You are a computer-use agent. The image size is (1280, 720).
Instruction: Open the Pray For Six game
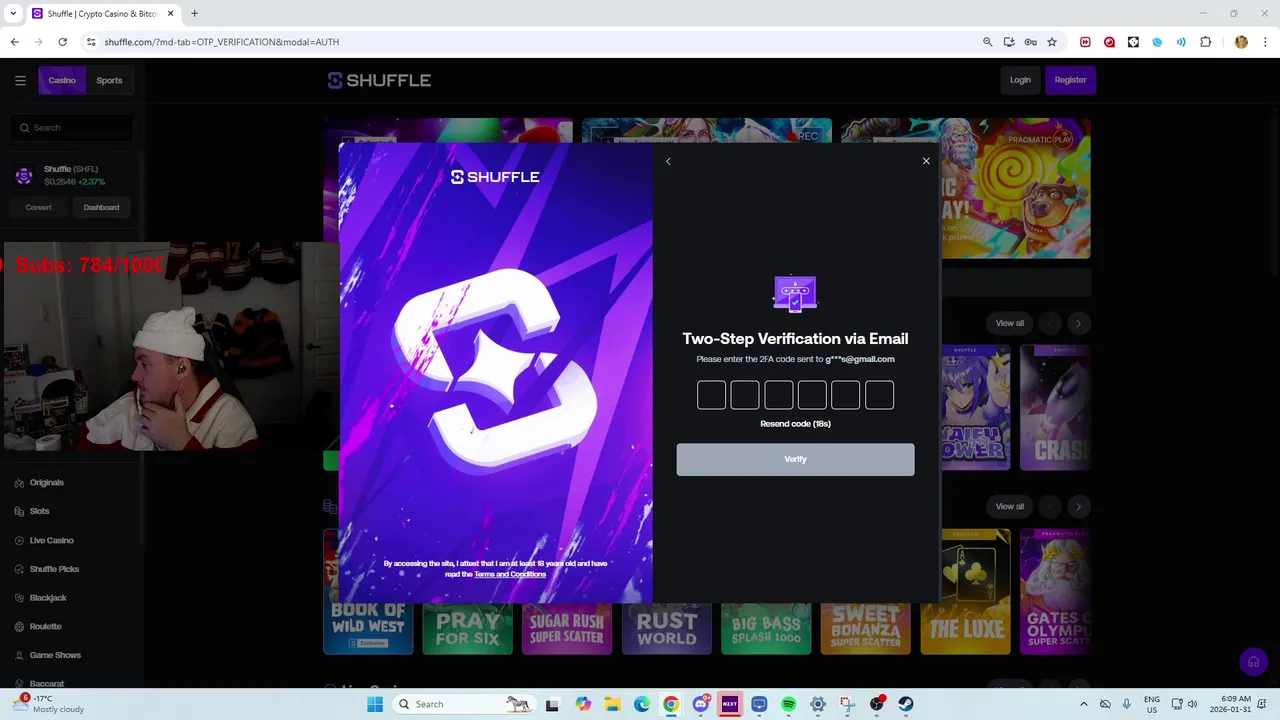coord(467,628)
